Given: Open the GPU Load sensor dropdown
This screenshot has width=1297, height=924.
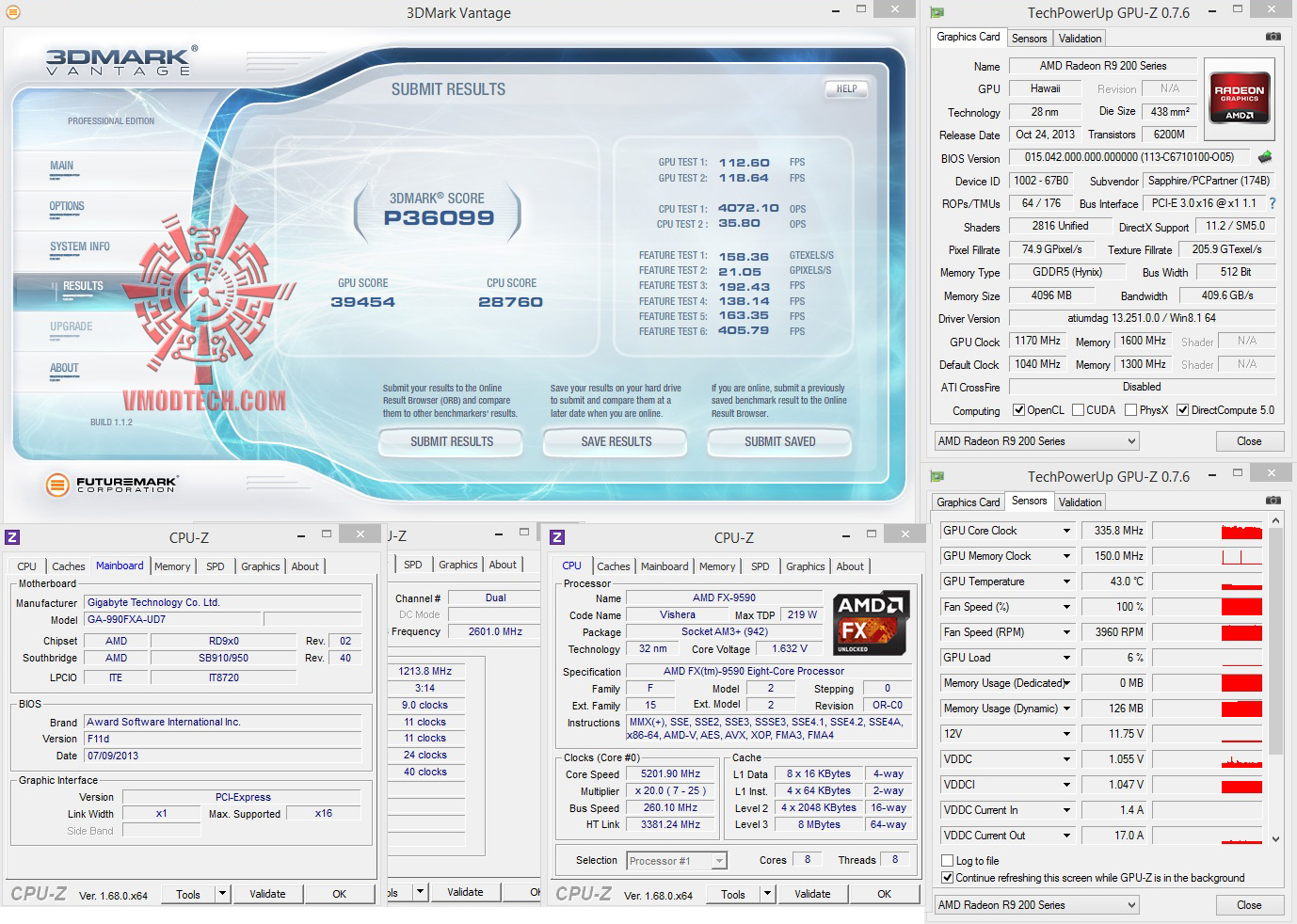Looking at the screenshot, I should click(1066, 658).
